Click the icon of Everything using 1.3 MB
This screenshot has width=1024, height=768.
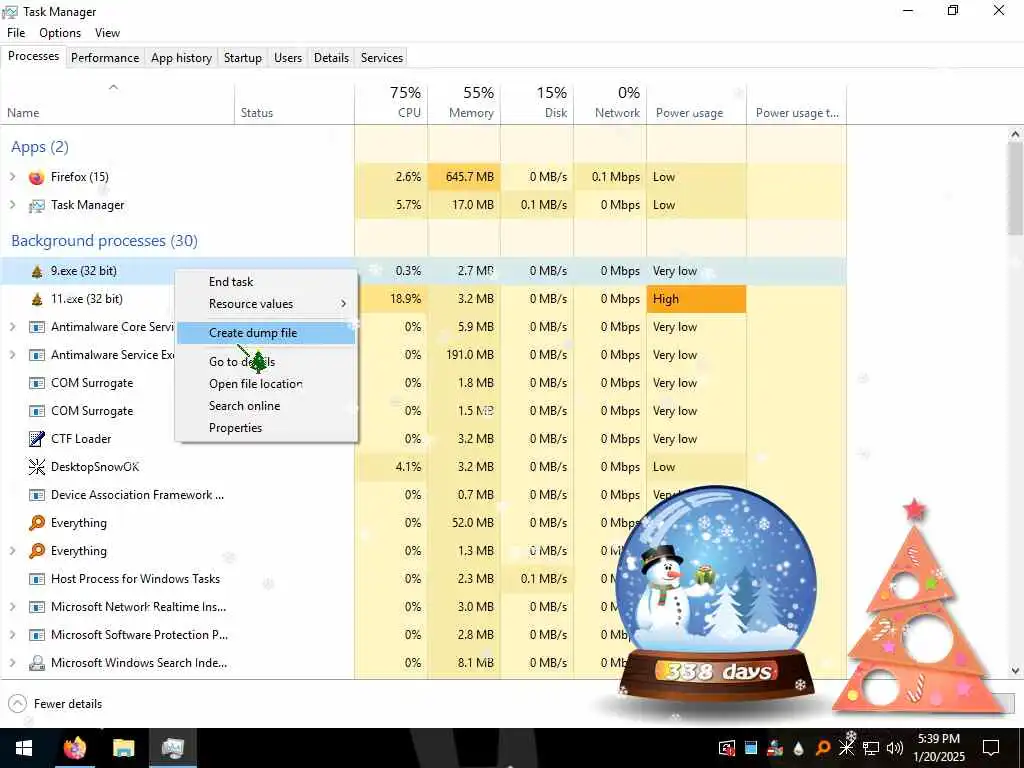pyautogui.click(x=37, y=551)
